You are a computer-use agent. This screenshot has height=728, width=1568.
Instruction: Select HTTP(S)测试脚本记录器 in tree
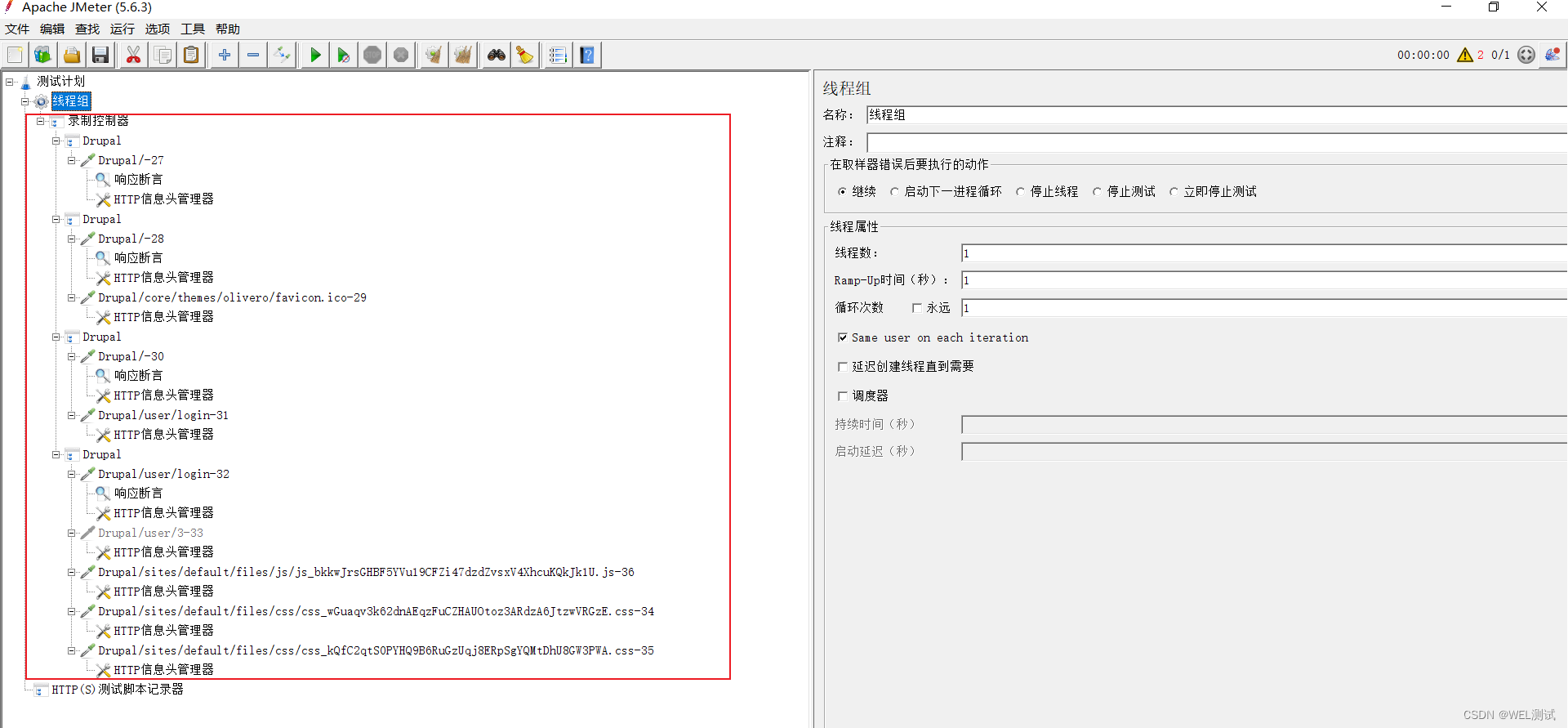pos(118,690)
